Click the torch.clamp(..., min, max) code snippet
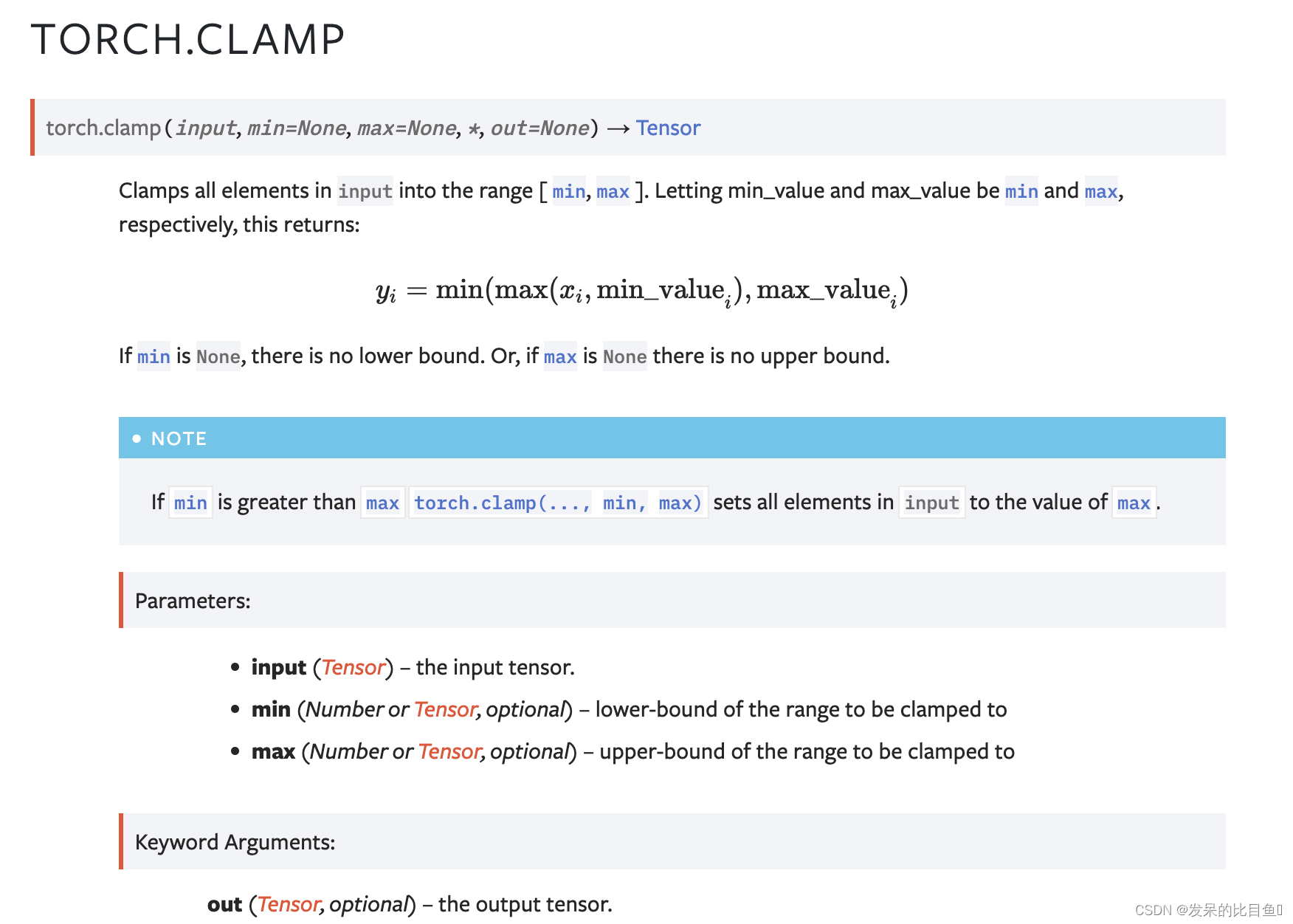This screenshot has height=924, width=1293. coord(558,503)
